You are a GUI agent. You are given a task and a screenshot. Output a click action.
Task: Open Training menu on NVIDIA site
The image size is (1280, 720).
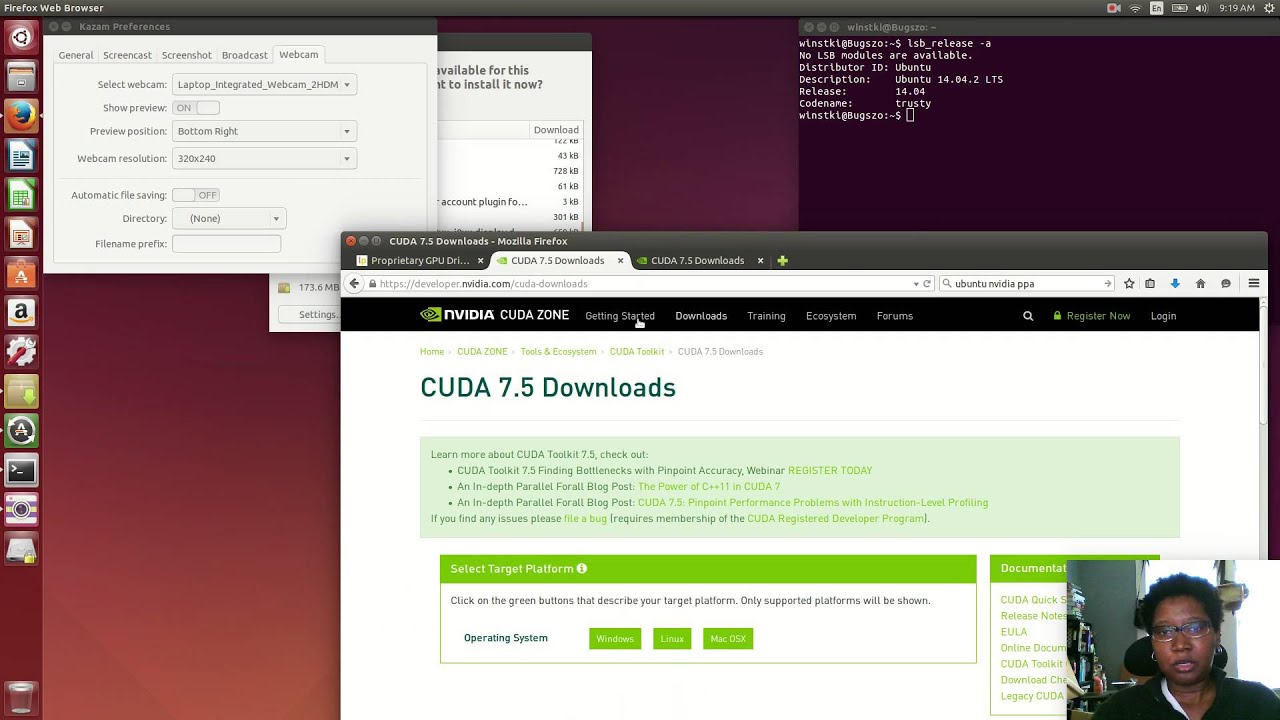[x=766, y=316]
